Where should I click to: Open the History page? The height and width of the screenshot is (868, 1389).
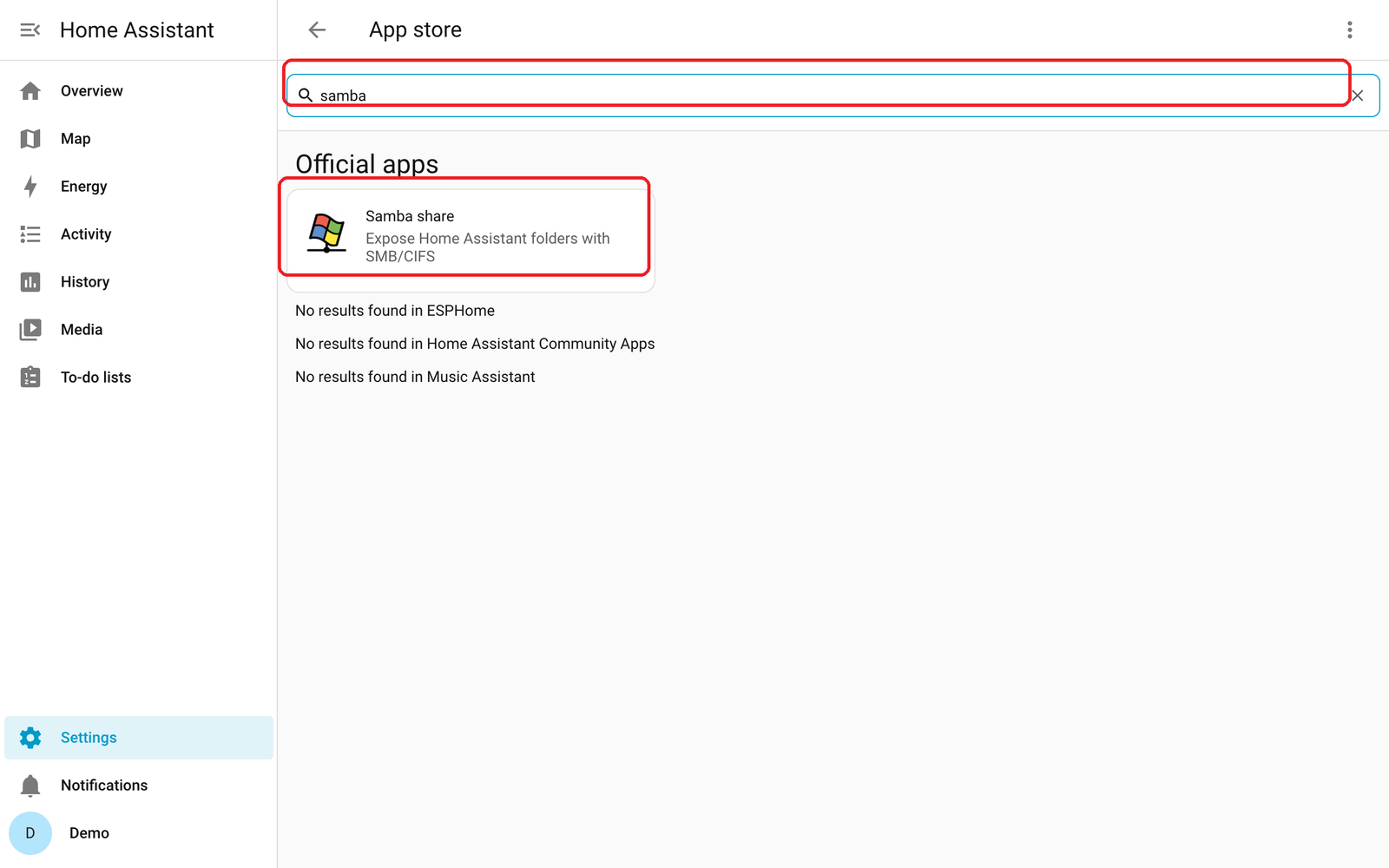tap(139, 282)
